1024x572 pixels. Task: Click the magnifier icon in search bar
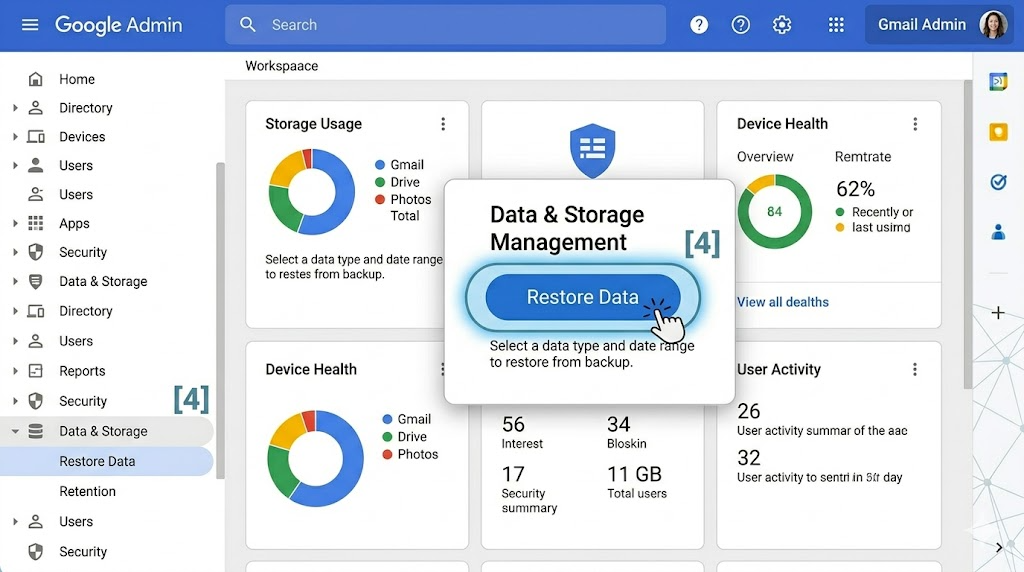pos(248,25)
